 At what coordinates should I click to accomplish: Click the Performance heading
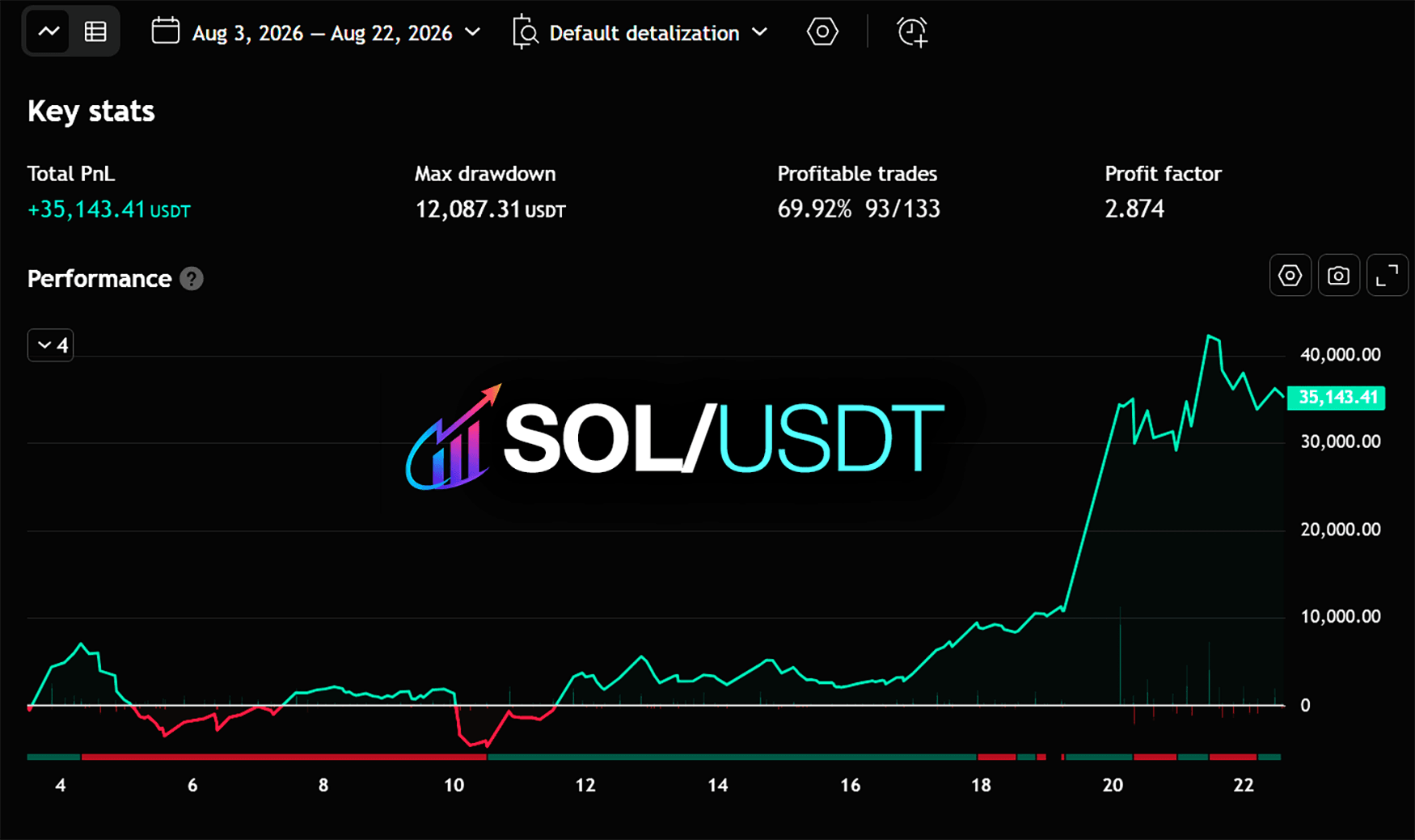pos(99,279)
